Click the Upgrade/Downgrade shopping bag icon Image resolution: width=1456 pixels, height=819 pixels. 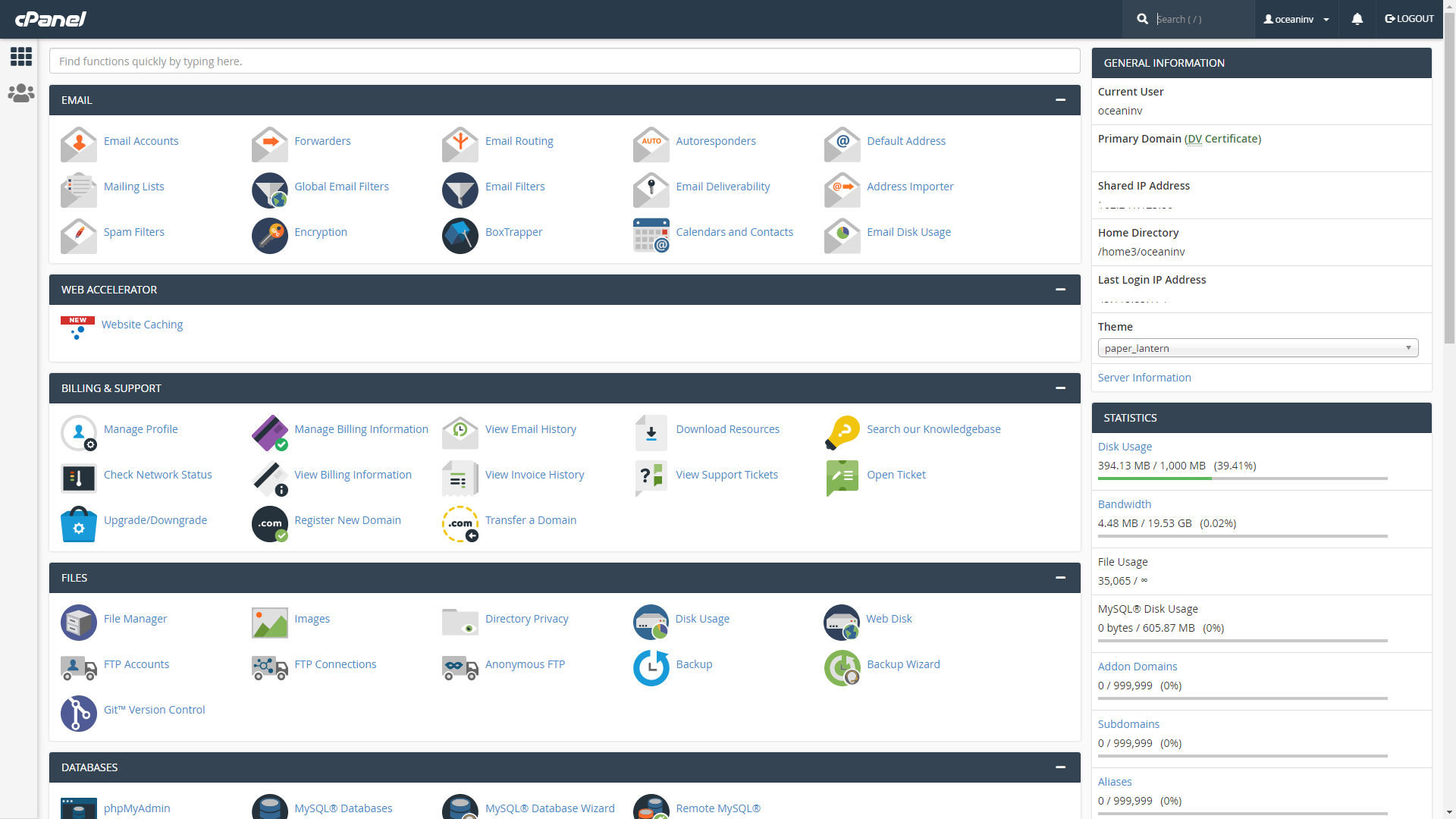pyautogui.click(x=79, y=523)
